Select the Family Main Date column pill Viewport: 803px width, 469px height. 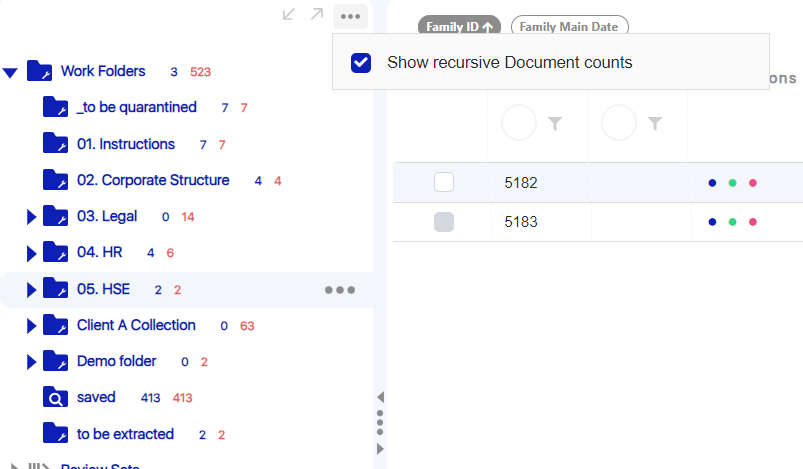569,27
